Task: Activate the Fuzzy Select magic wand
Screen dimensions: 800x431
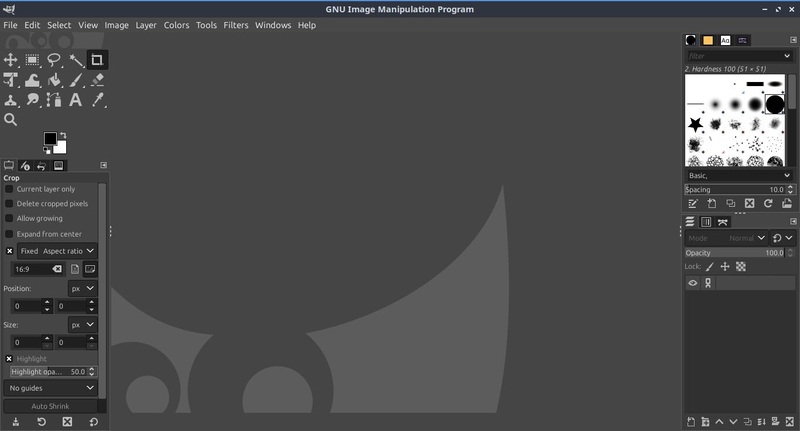Action: (x=76, y=60)
